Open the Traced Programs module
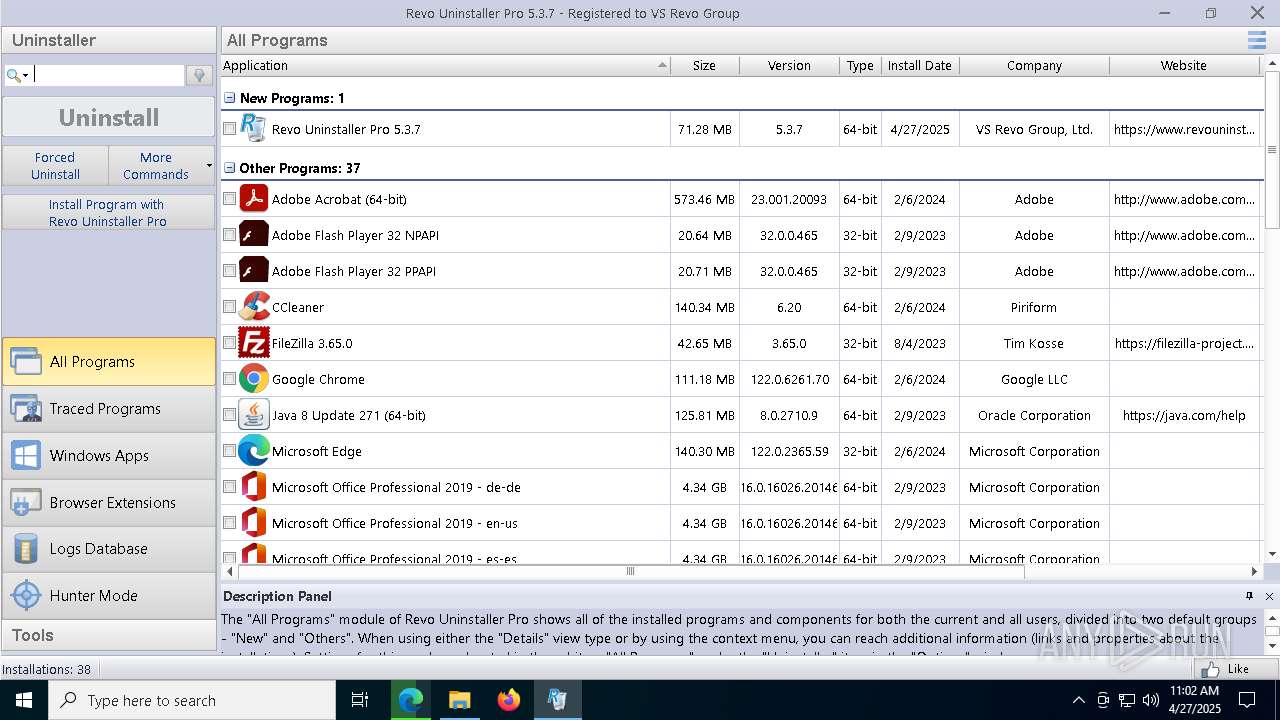Screen dimensions: 1280x720 [x=108, y=408]
